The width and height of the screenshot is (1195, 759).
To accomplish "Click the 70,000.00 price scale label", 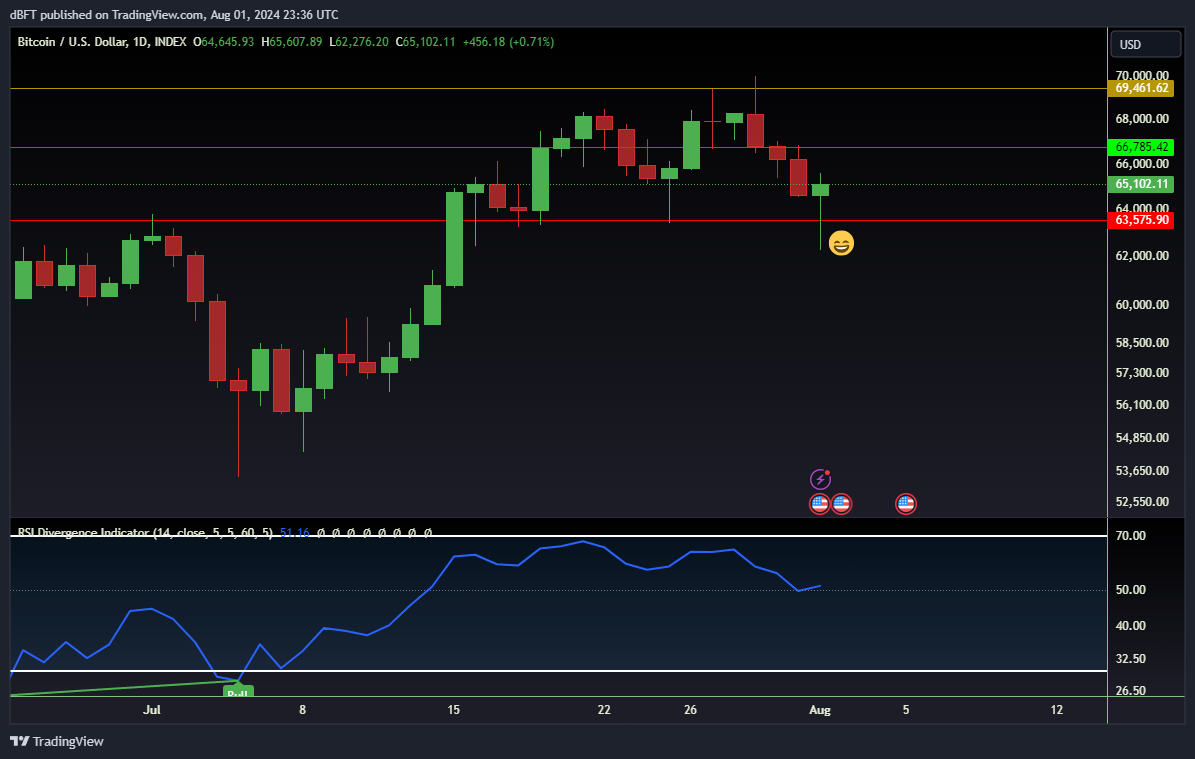I will click(x=1142, y=75).
